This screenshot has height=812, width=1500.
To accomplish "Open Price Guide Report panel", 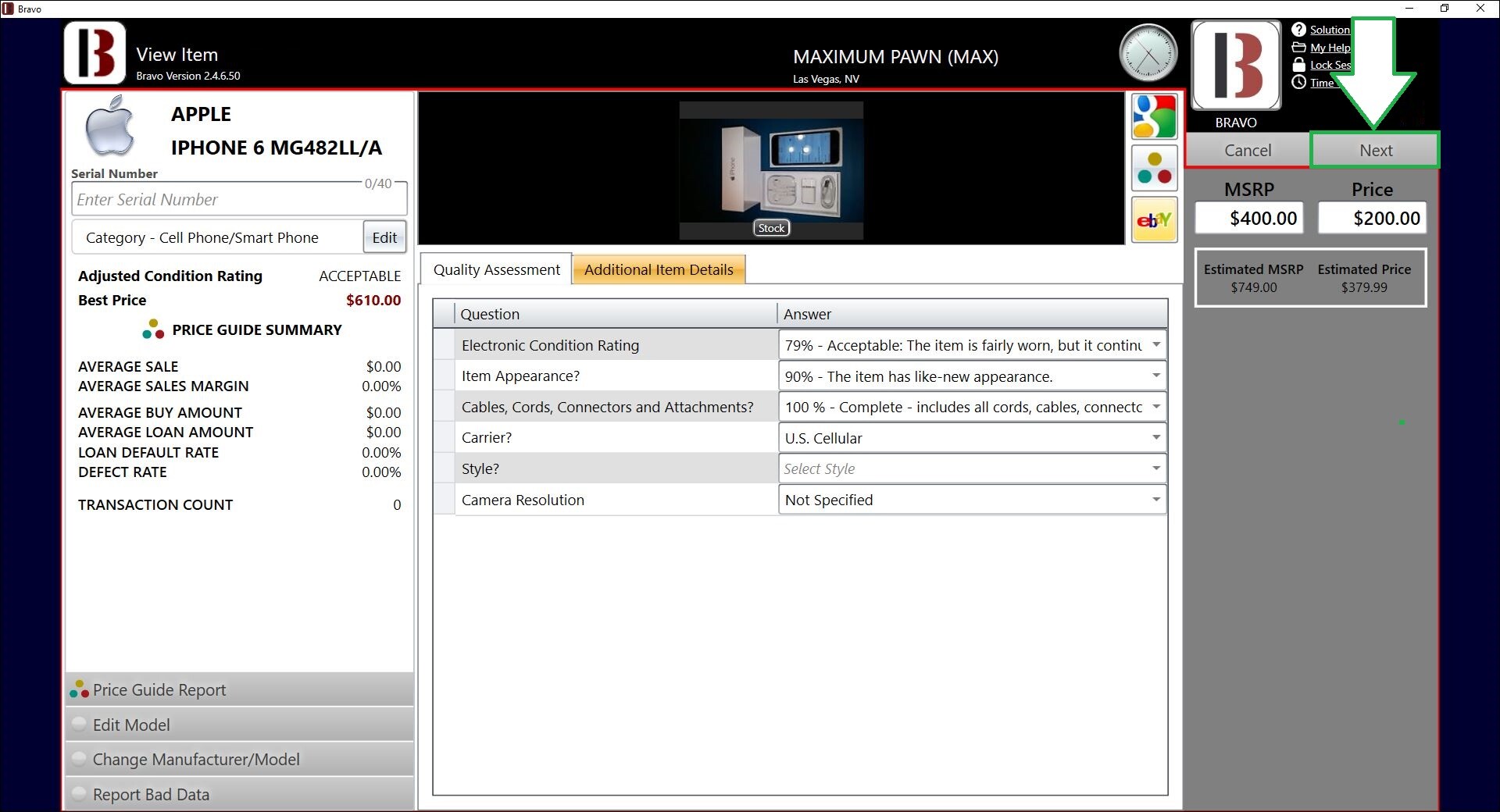I will 240,689.
